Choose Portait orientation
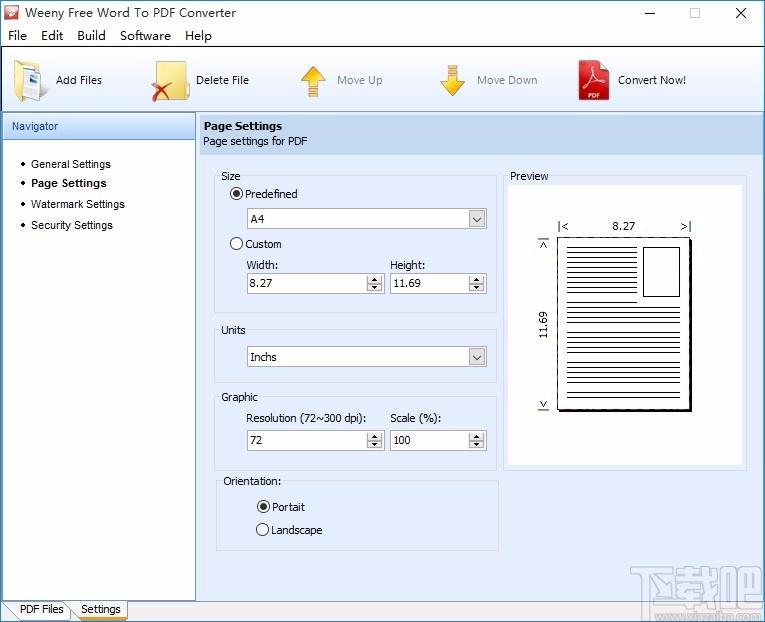The height and width of the screenshot is (622, 765). click(263, 506)
